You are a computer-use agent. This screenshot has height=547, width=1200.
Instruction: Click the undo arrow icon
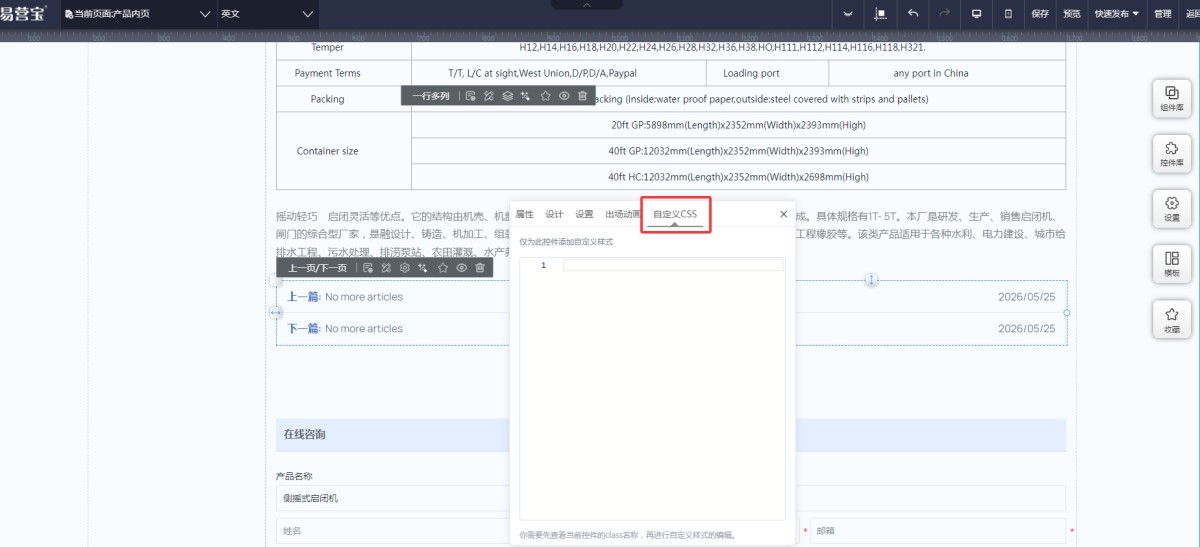[x=913, y=14]
